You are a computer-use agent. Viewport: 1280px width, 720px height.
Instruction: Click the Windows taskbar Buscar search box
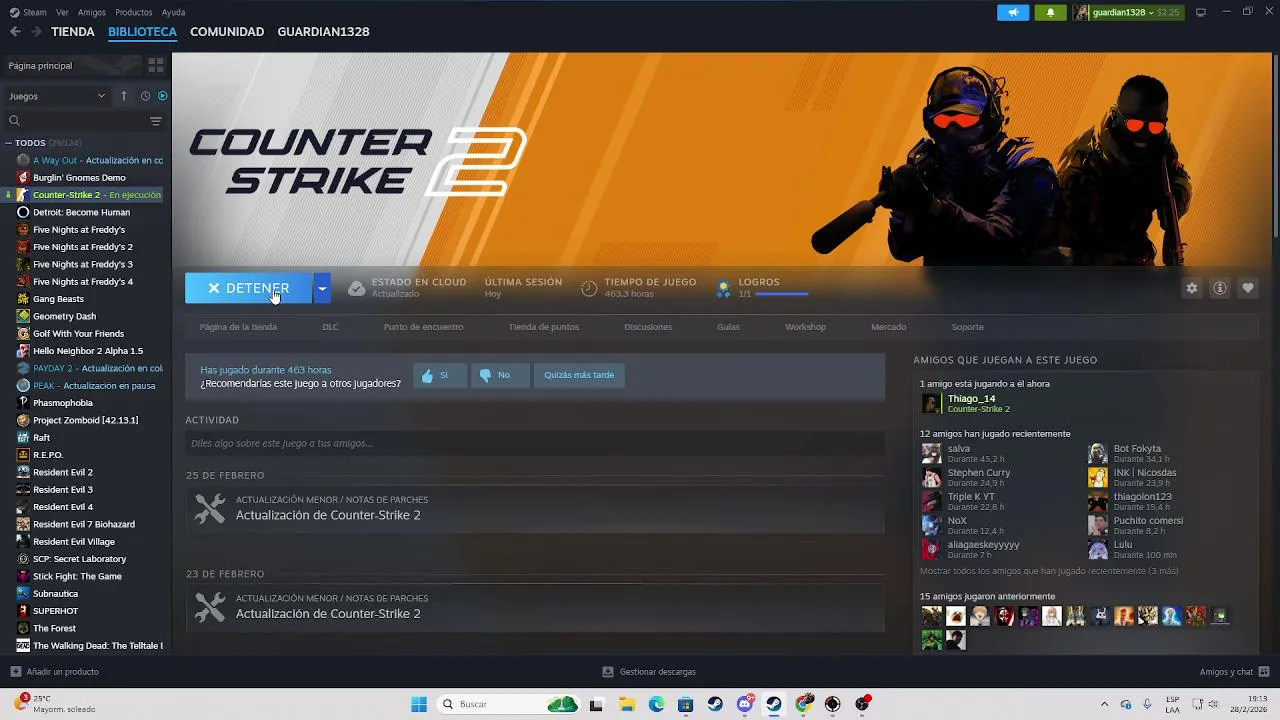(510, 704)
